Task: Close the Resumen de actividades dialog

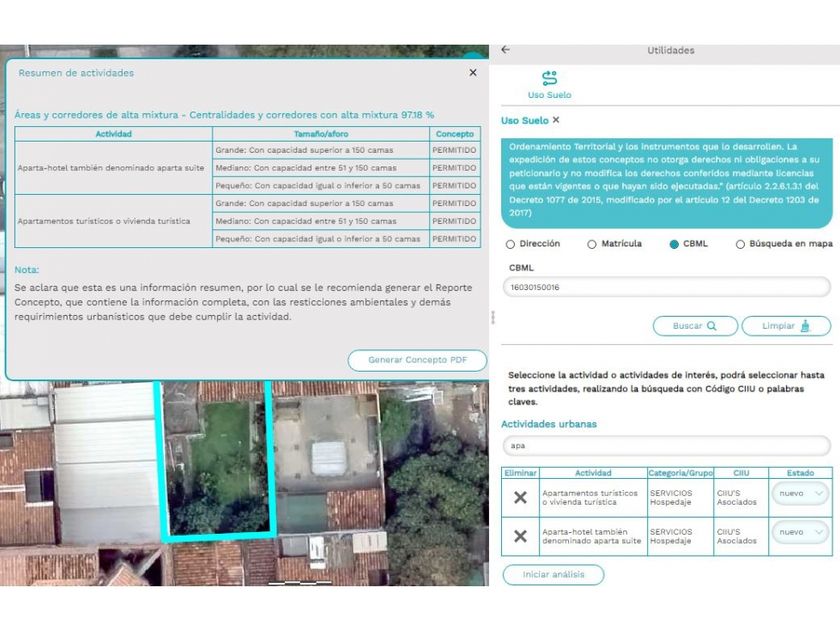Action: tap(473, 73)
